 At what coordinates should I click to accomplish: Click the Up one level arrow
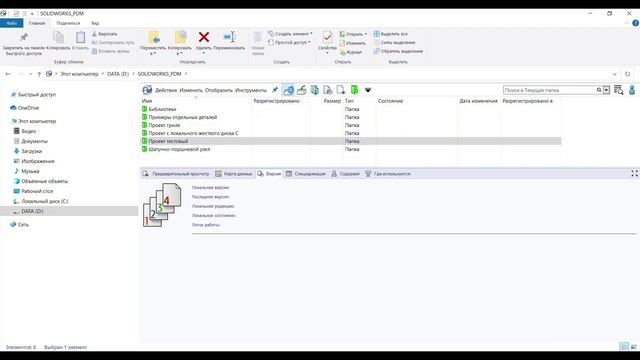click(39, 74)
